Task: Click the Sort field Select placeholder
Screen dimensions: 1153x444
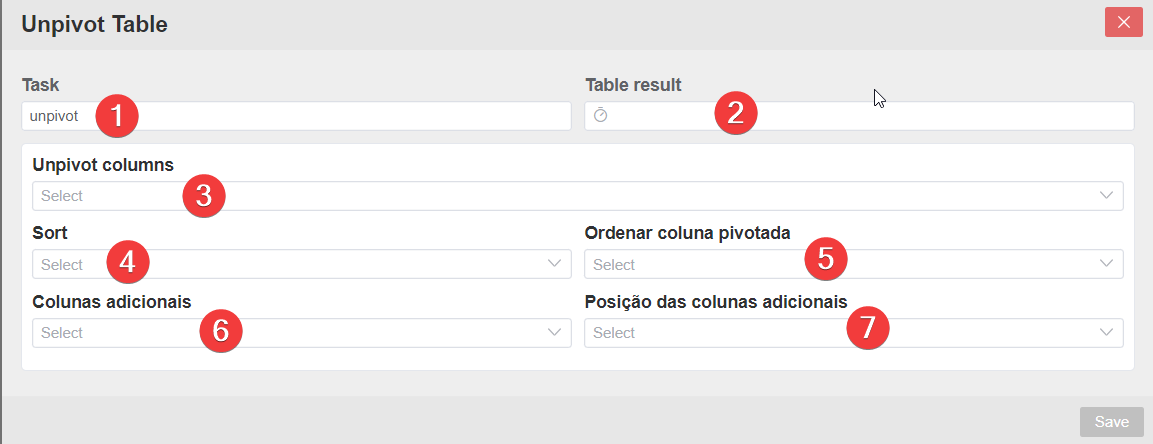Action: coord(62,265)
